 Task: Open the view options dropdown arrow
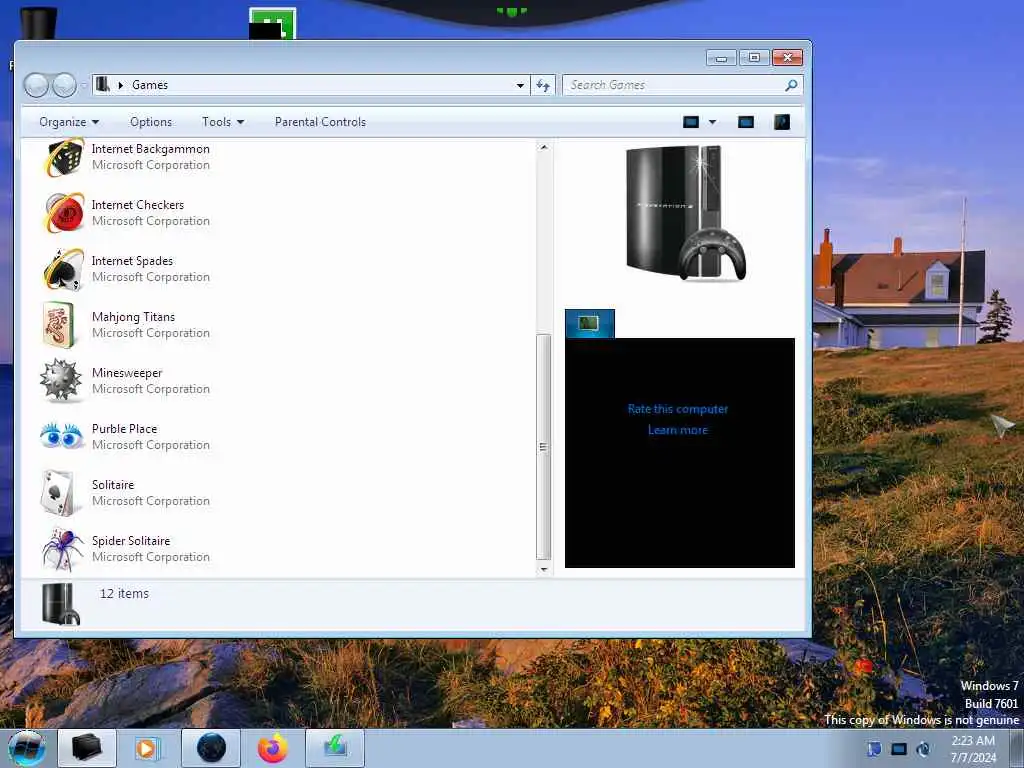coord(712,122)
